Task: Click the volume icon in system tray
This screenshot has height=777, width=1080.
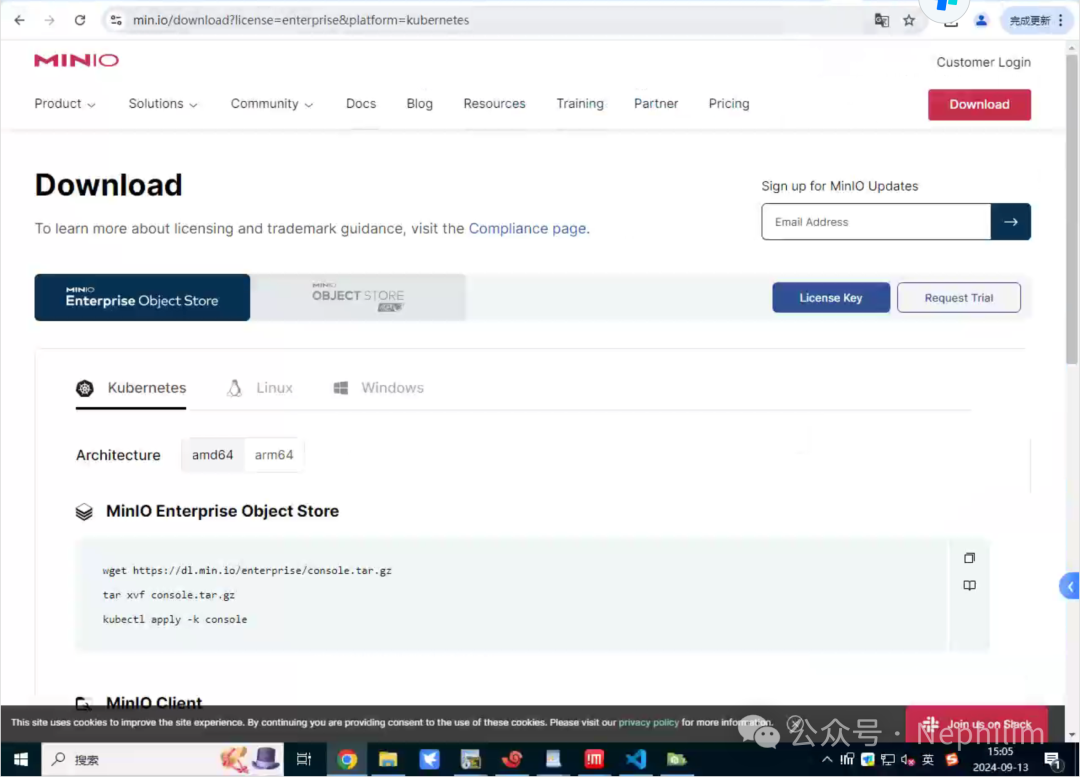Action: coord(908,760)
